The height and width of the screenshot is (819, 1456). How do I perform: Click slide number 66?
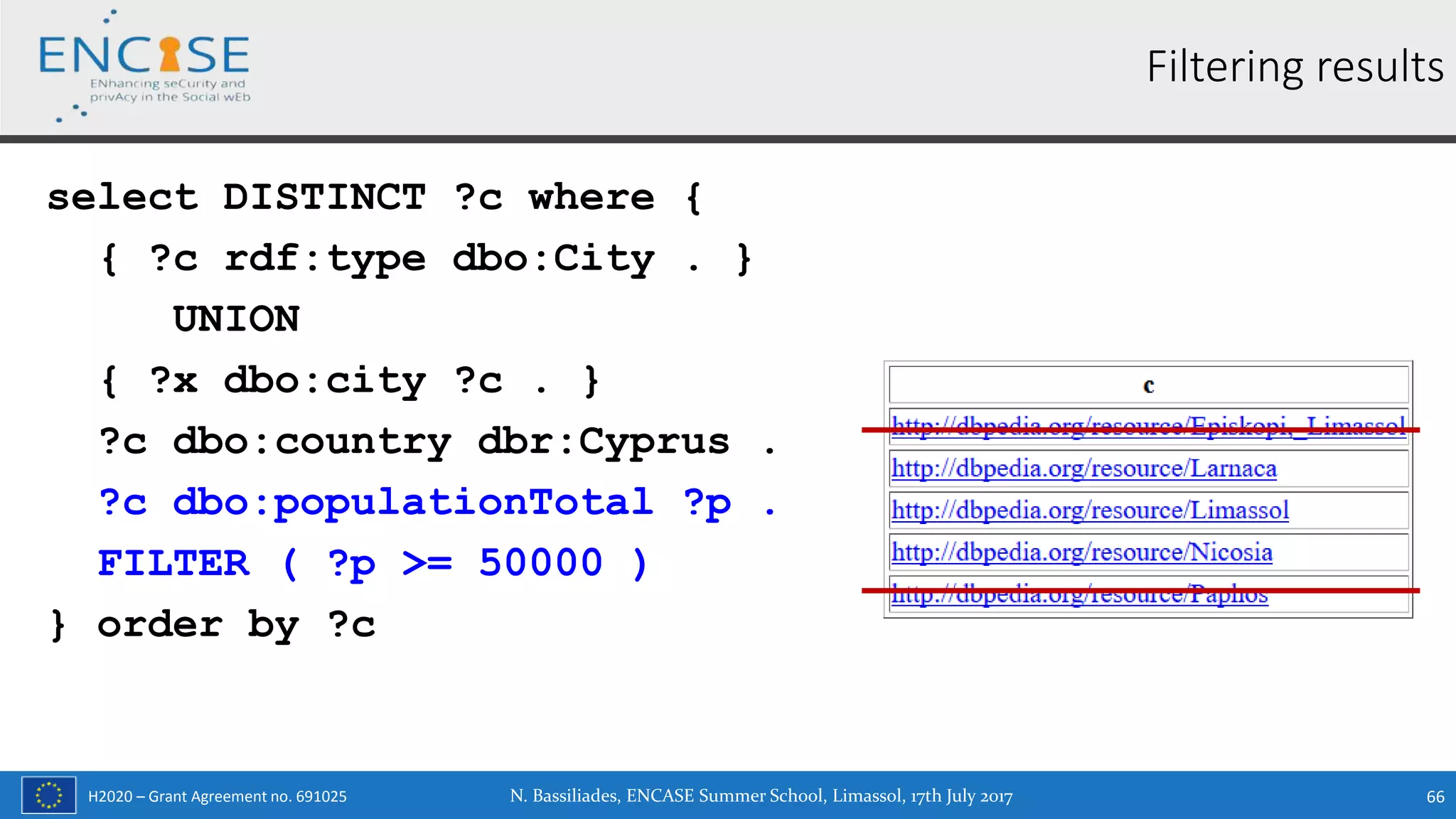[x=1435, y=796]
